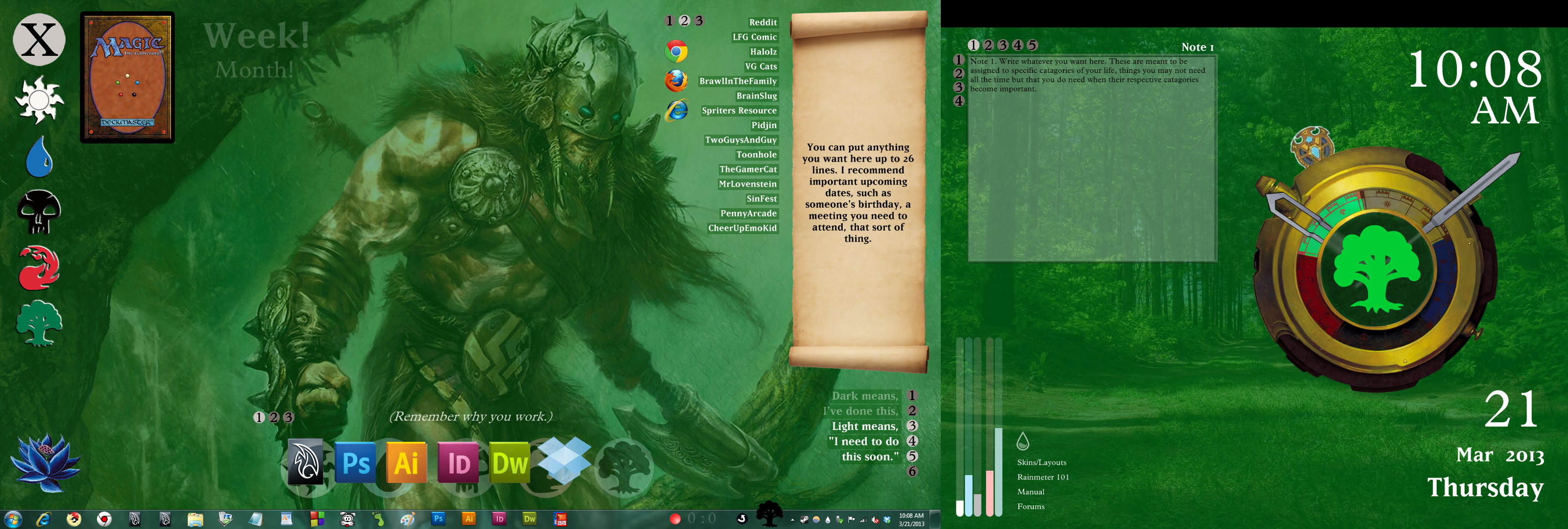Click the light blue meter bar
This screenshot has width=1568, height=529.
tap(969, 496)
